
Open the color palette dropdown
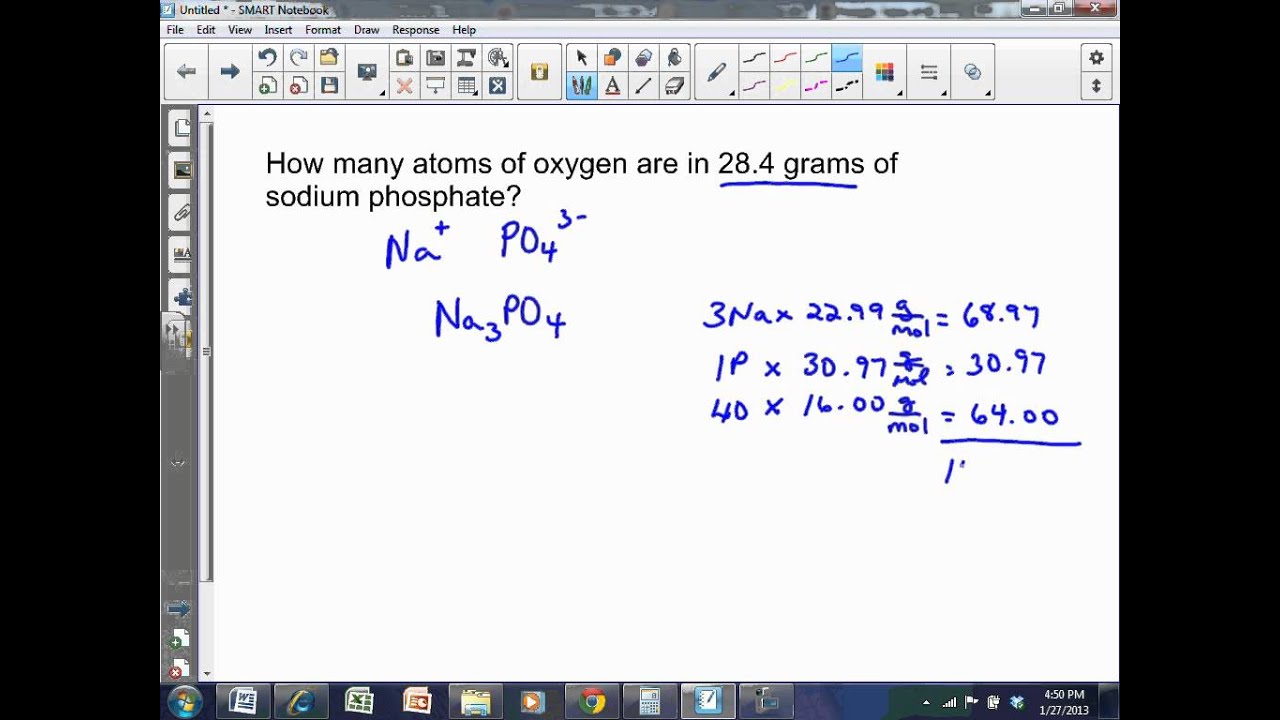(884, 72)
